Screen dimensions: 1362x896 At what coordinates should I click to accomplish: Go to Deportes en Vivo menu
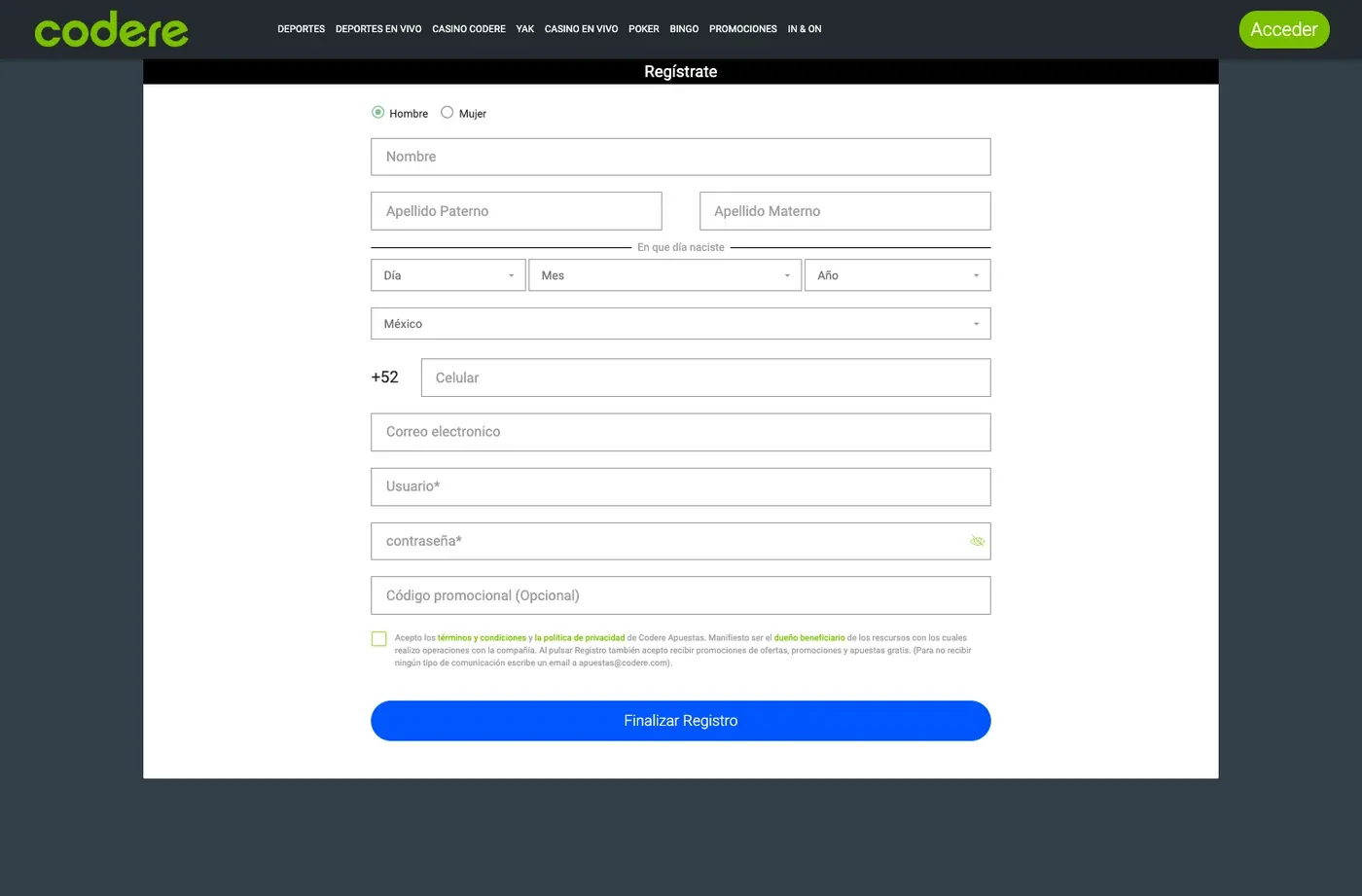378,29
